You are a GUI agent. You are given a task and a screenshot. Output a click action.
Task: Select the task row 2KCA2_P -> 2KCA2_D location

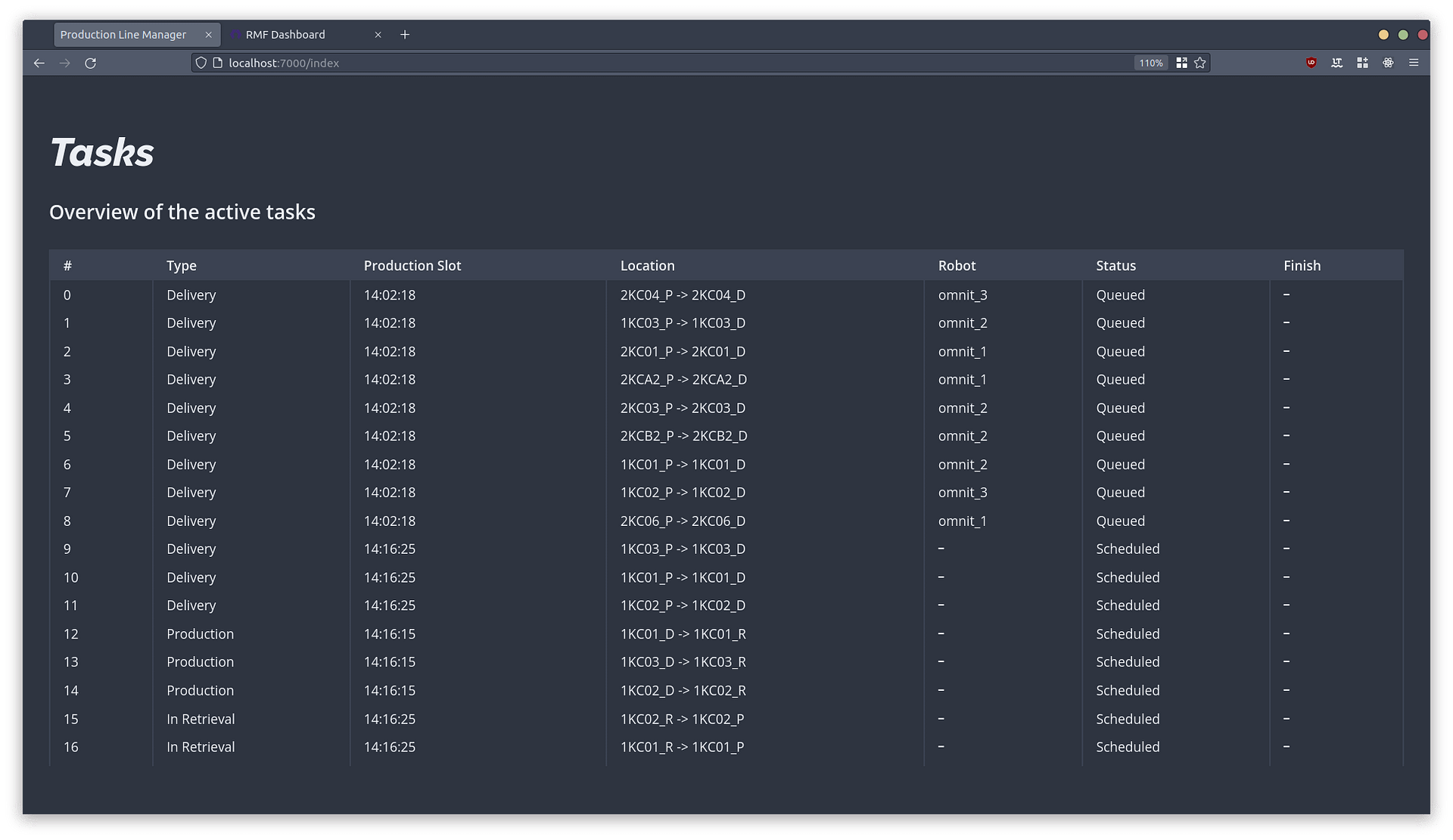pos(683,380)
